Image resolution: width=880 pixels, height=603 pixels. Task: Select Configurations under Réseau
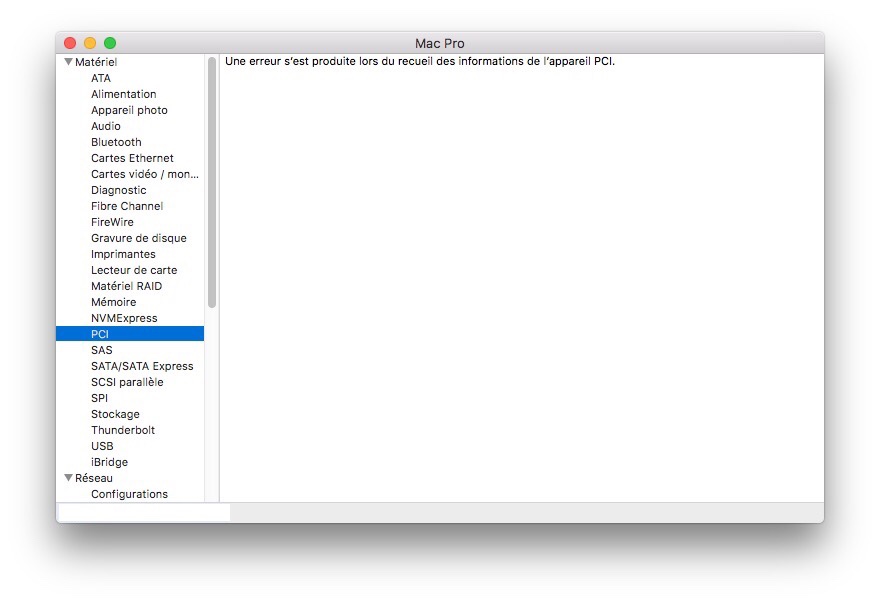pyautogui.click(x=129, y=494)
